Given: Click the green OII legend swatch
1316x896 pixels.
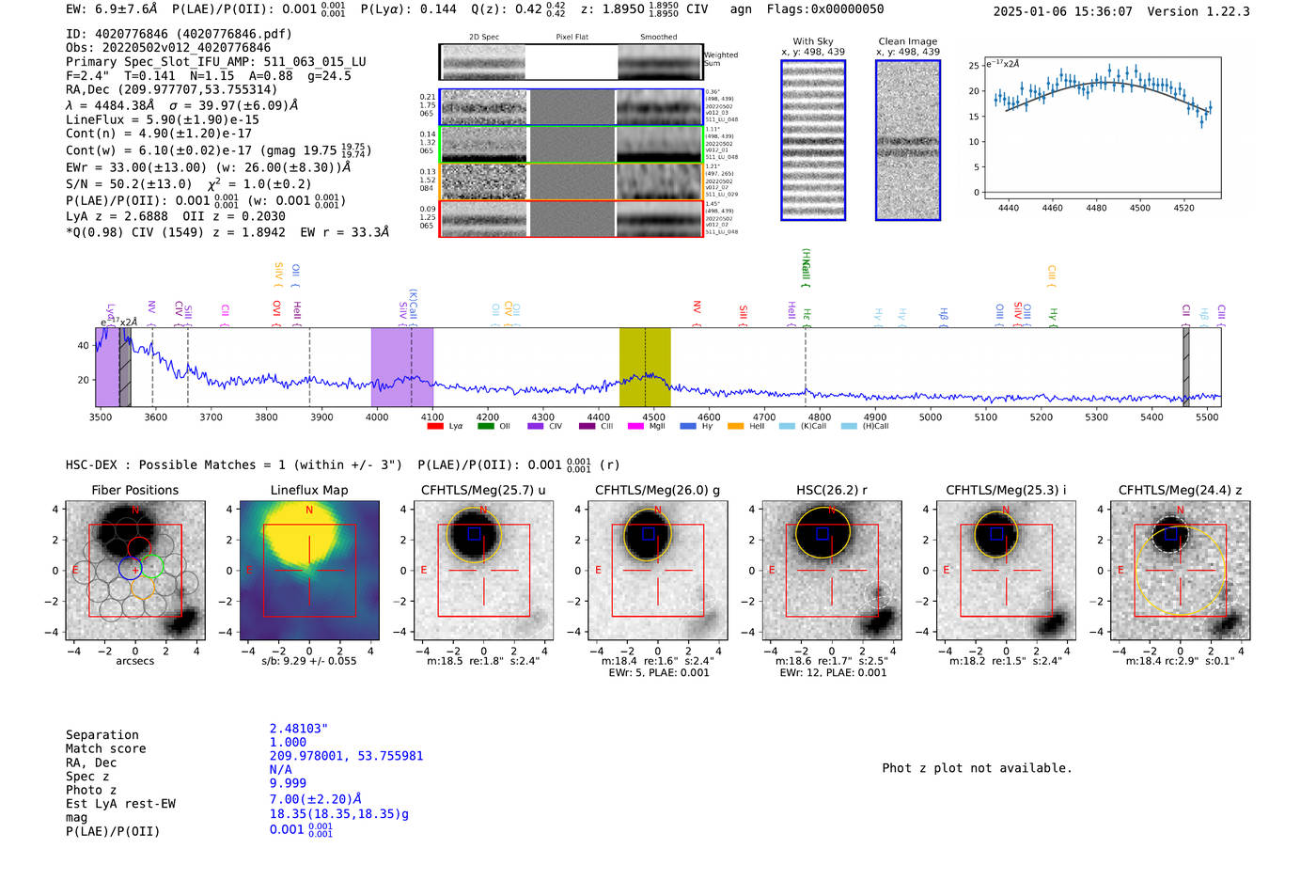Looking at the screenshot, I should click(x=486, y=427).
